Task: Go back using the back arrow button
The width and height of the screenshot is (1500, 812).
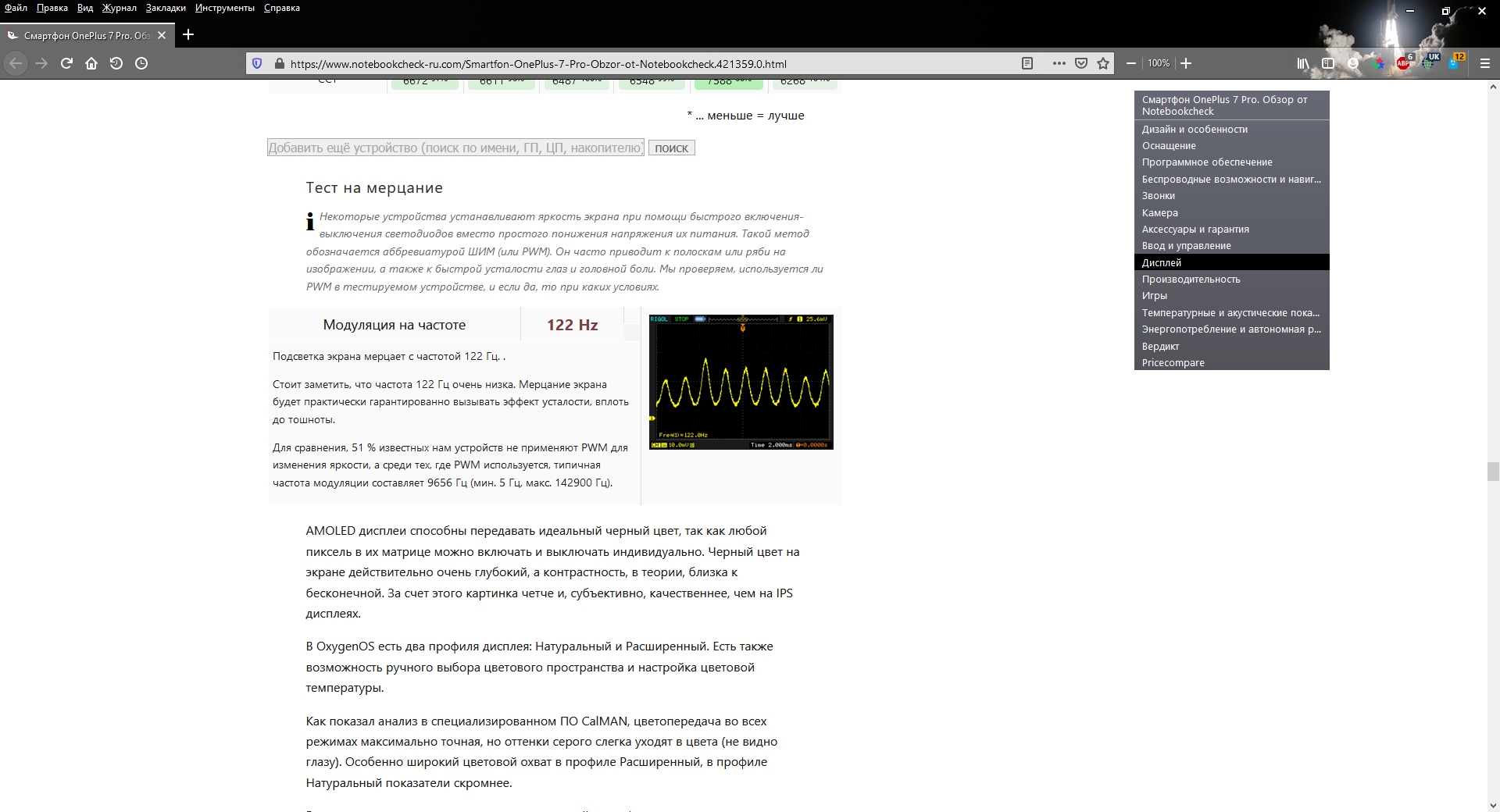Action: [x=16, y=63]
